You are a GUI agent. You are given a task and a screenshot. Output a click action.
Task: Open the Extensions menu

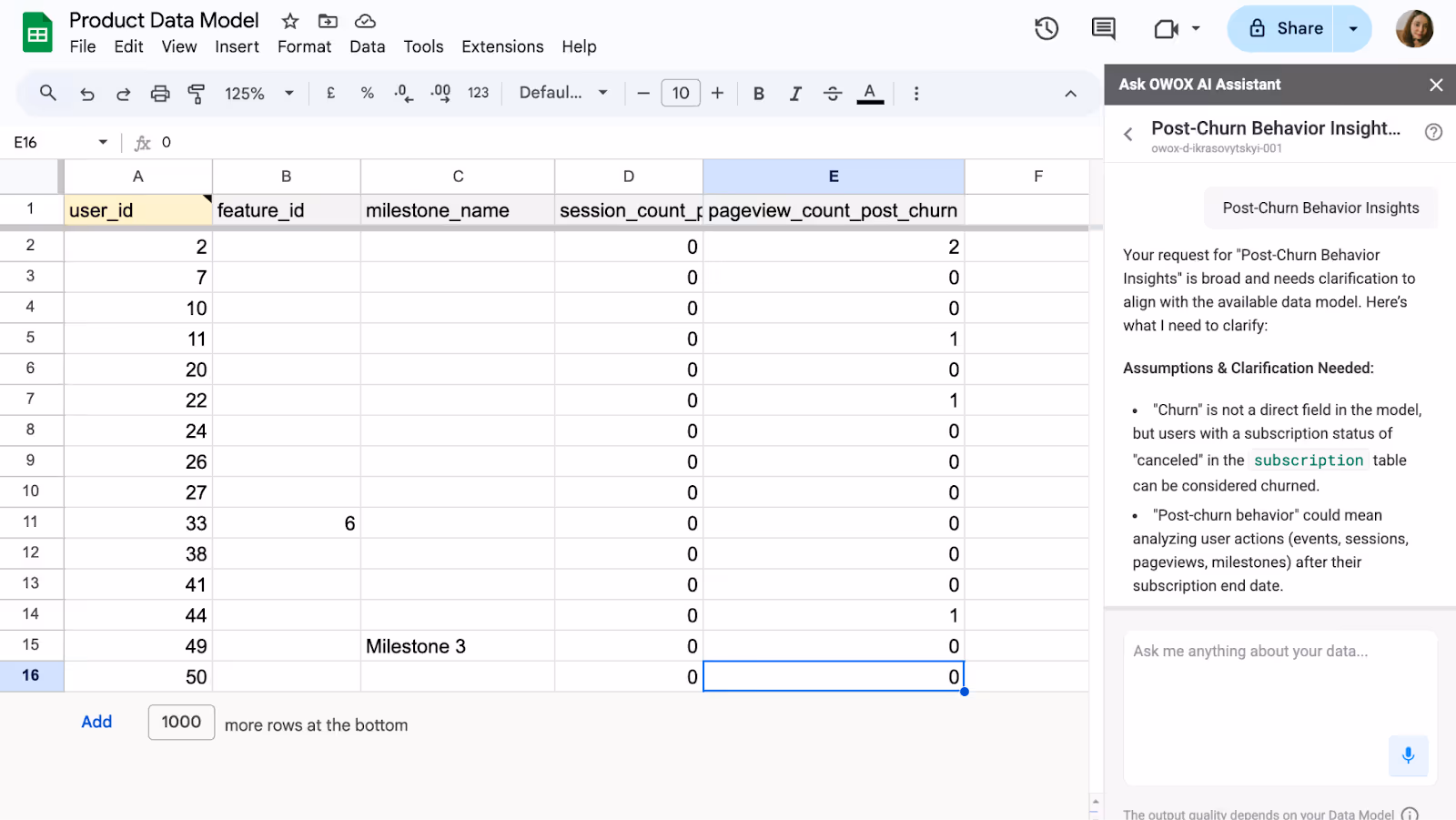point(501,46)
